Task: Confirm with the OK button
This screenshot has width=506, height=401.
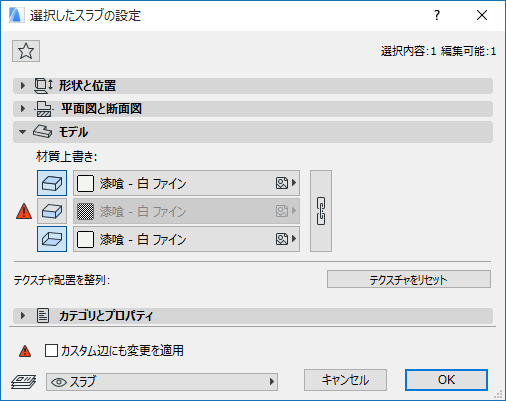Action: [446, 380]
